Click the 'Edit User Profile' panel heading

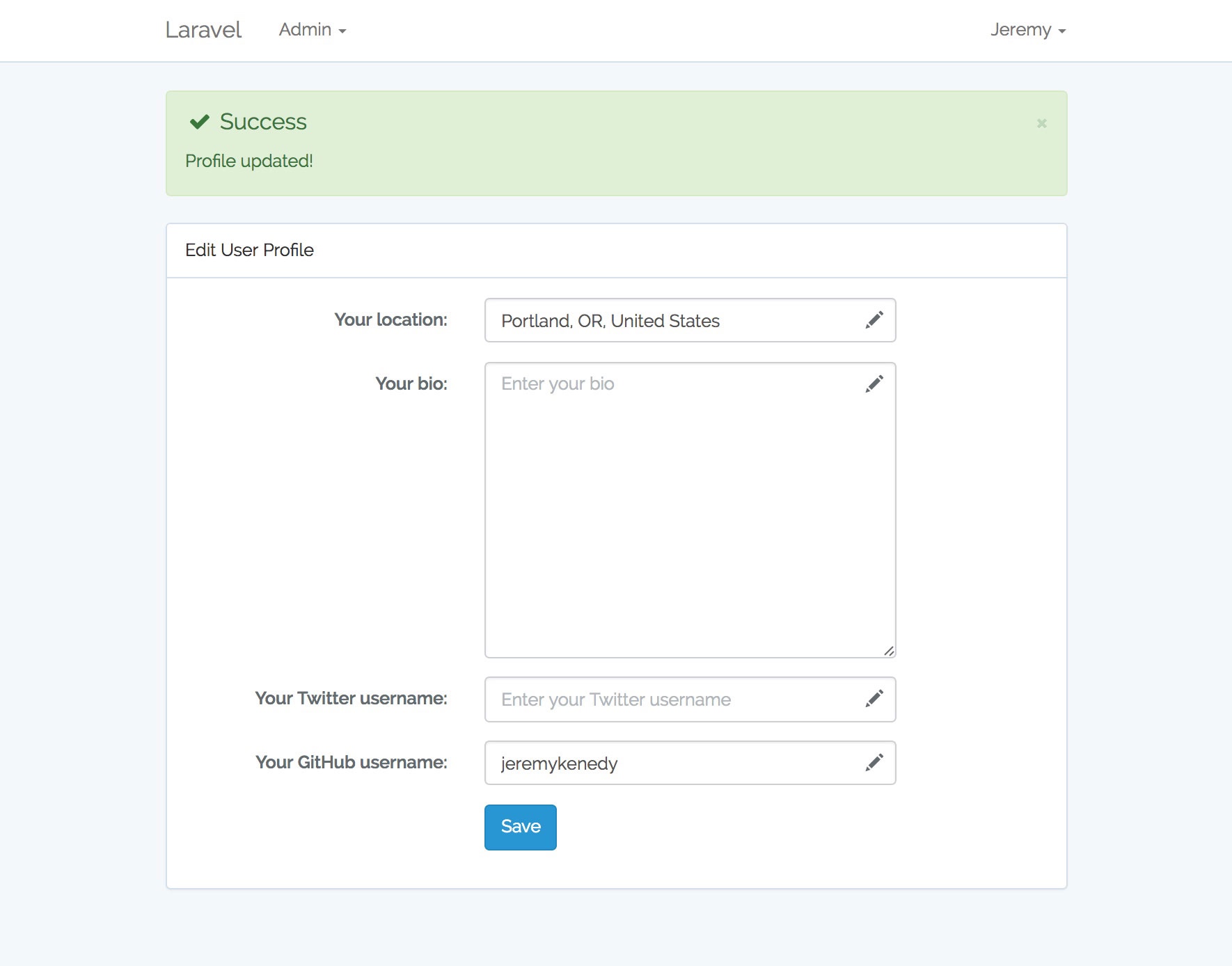(x=249, y=250)
